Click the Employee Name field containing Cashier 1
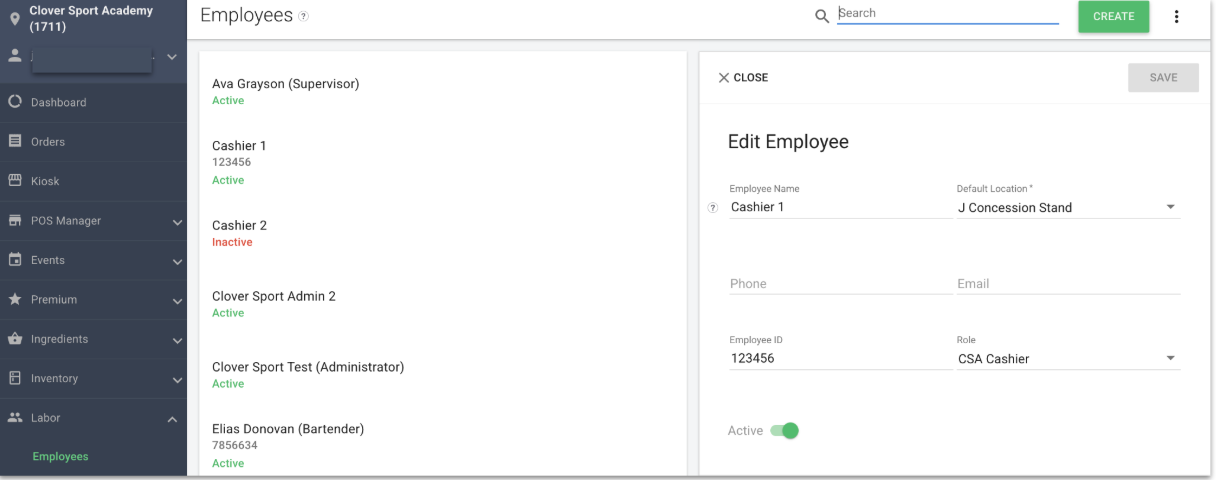This screenshot has width=1216, height=480. (x=841, y=207)
